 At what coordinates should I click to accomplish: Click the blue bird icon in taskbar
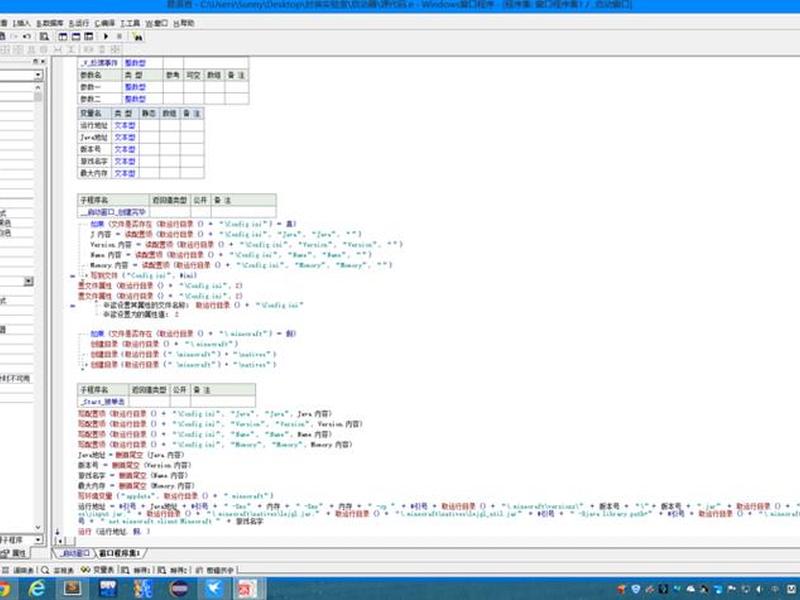point(214,589)
